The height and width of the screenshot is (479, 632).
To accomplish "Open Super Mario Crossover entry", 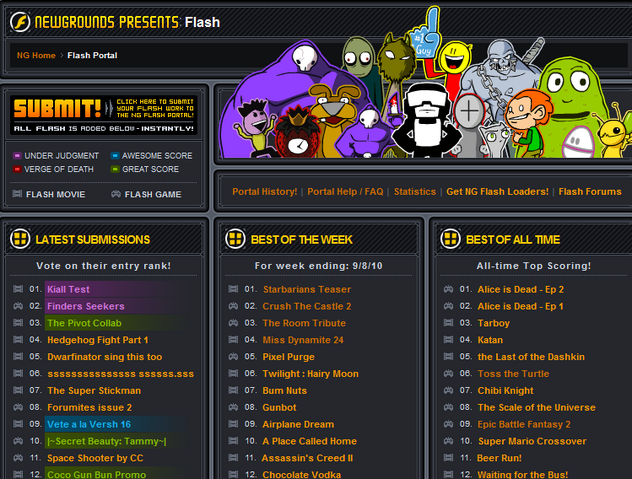I will click(x=532, y=441).
